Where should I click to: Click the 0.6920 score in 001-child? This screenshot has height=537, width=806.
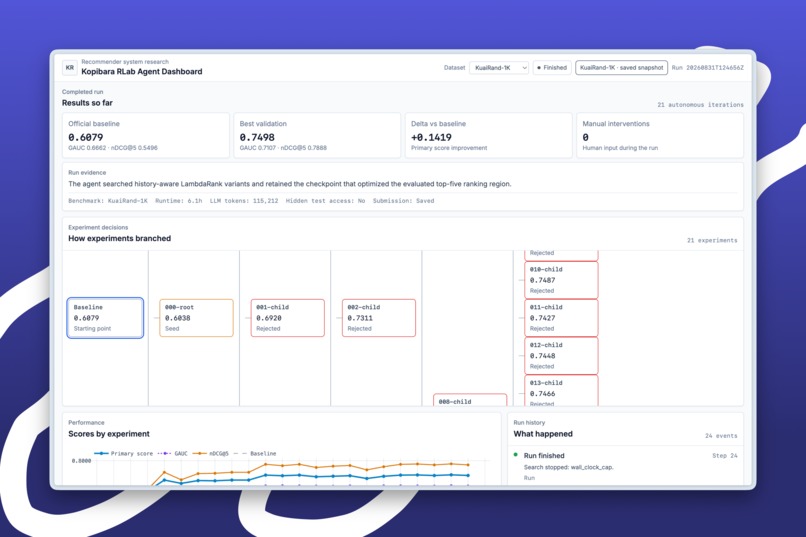[x=269, y=318]
